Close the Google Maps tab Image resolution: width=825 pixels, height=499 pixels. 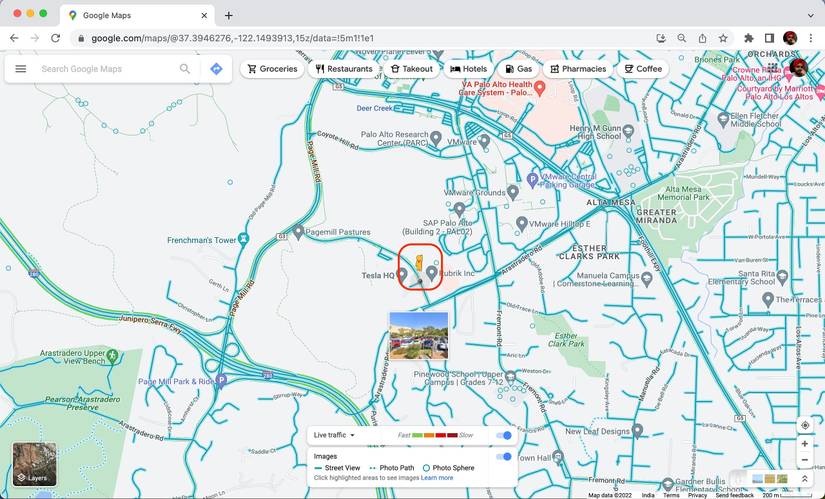[204, 15]
